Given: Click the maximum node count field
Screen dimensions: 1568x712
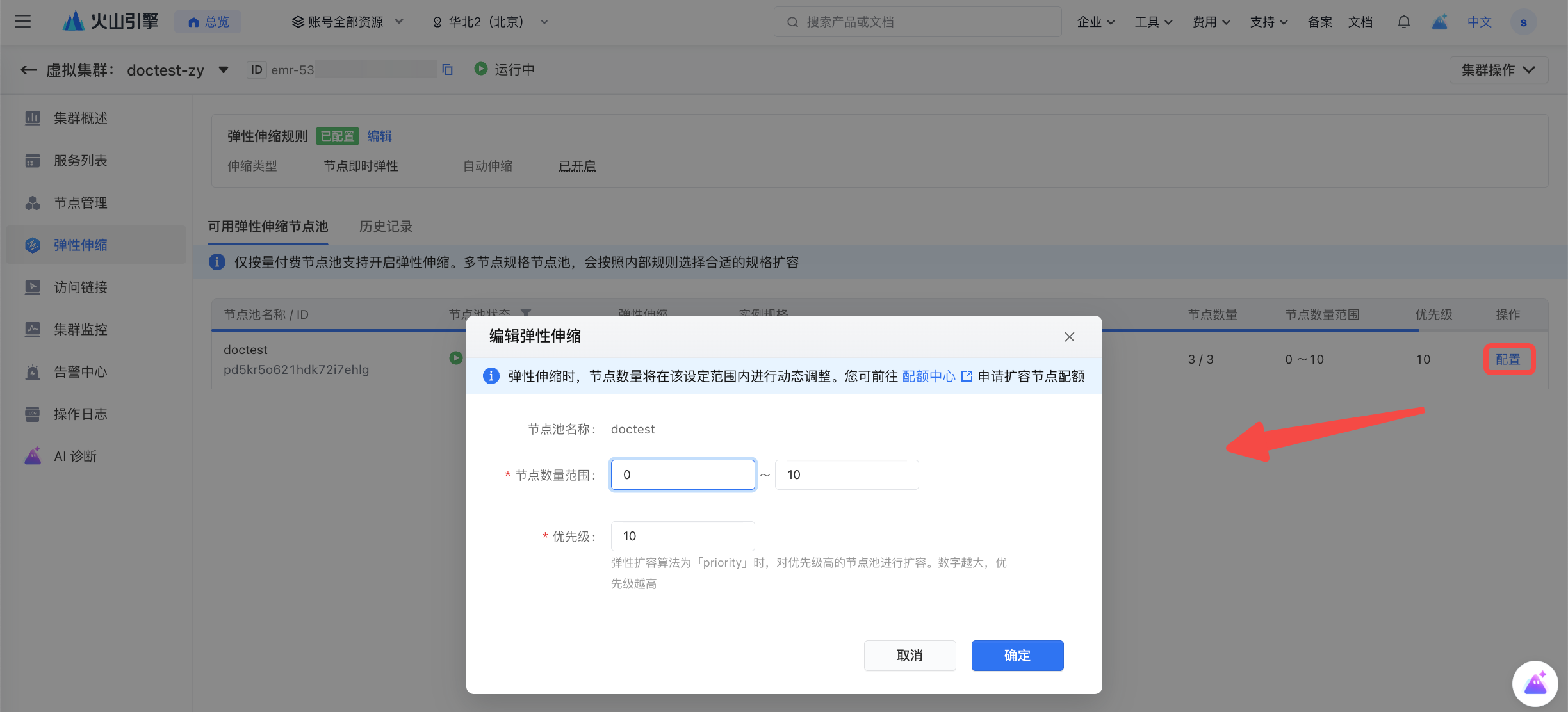Looking at the screenshot, I should point(846,474).
